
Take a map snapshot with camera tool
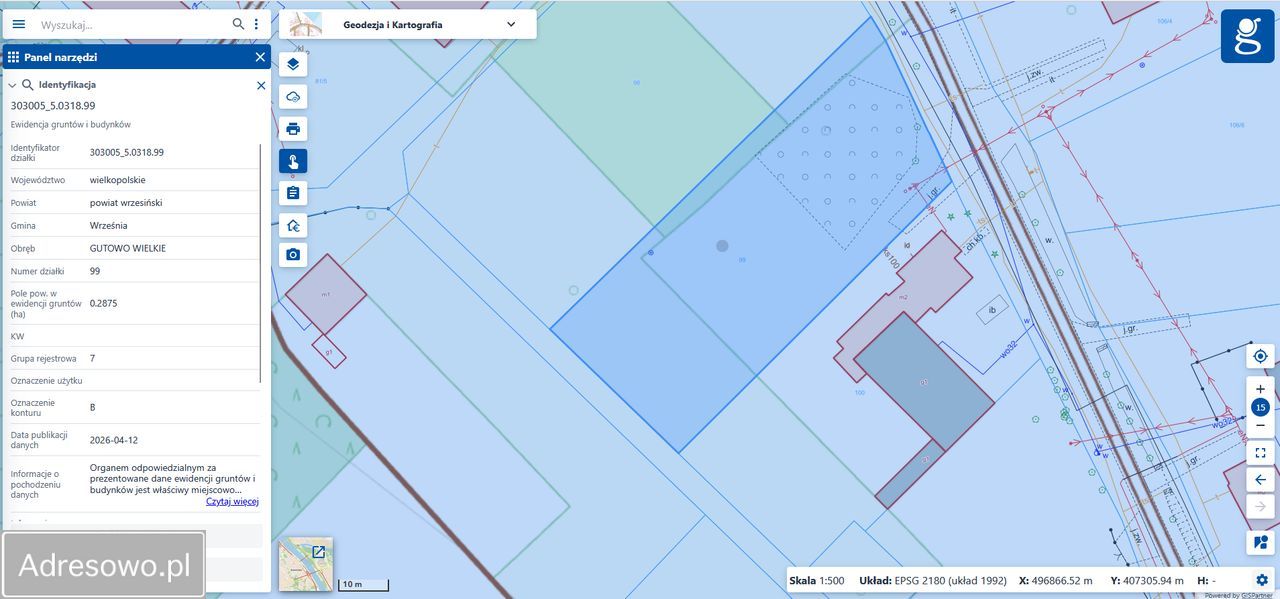(293, 255)
